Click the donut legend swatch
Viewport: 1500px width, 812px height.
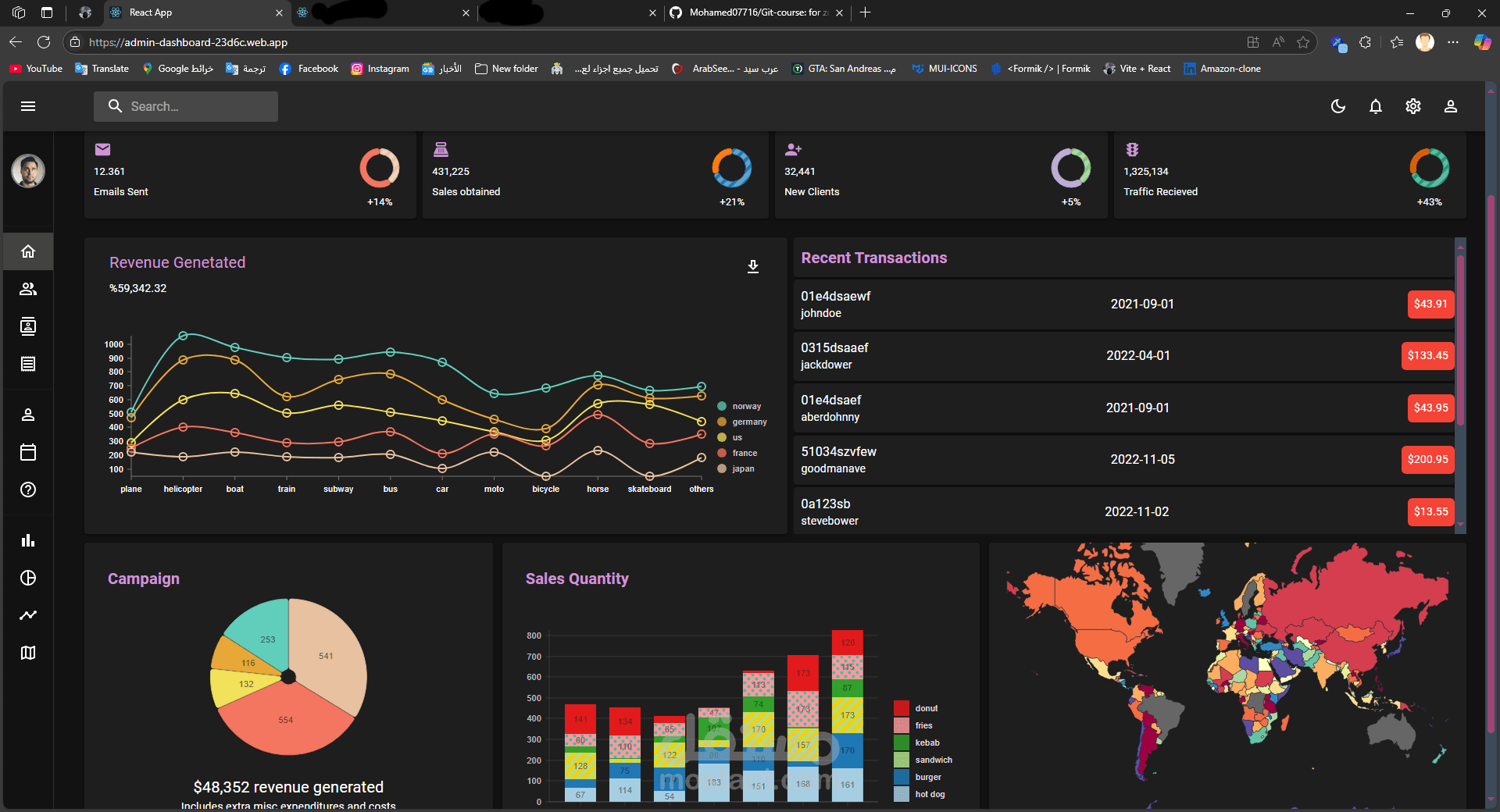pyautogui.click(x=902, y=708)
